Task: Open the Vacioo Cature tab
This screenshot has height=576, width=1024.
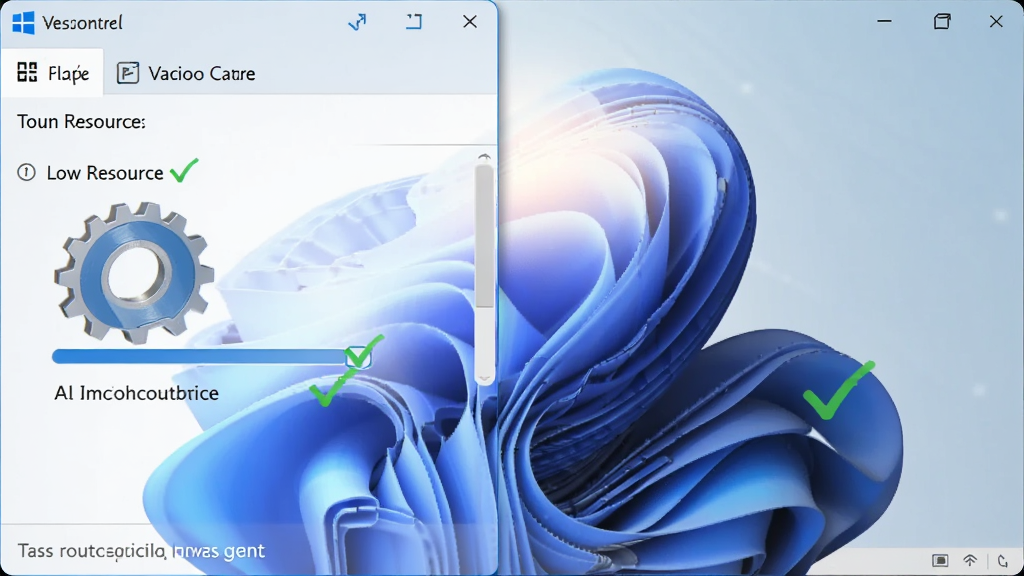Action: coord(186,73)
